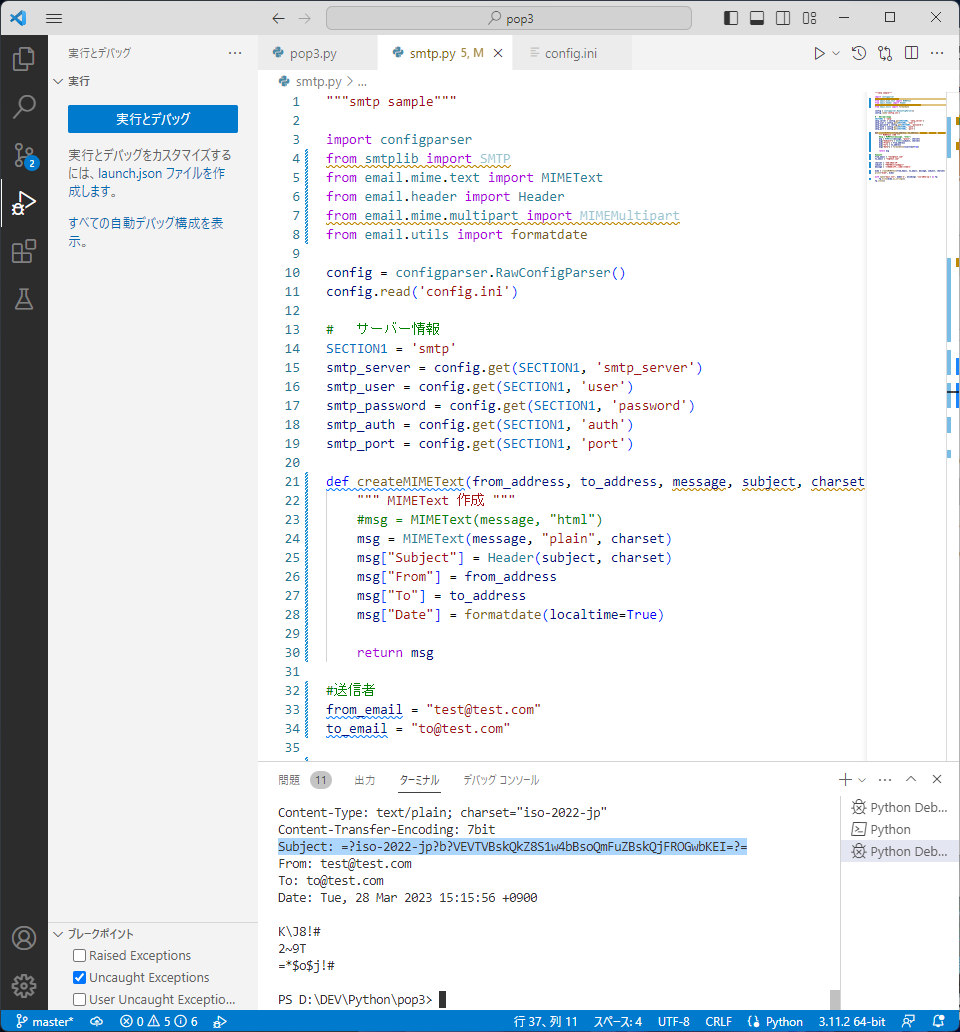Toggle bottom panel layout icon
960x1032 pixels.
757,18
